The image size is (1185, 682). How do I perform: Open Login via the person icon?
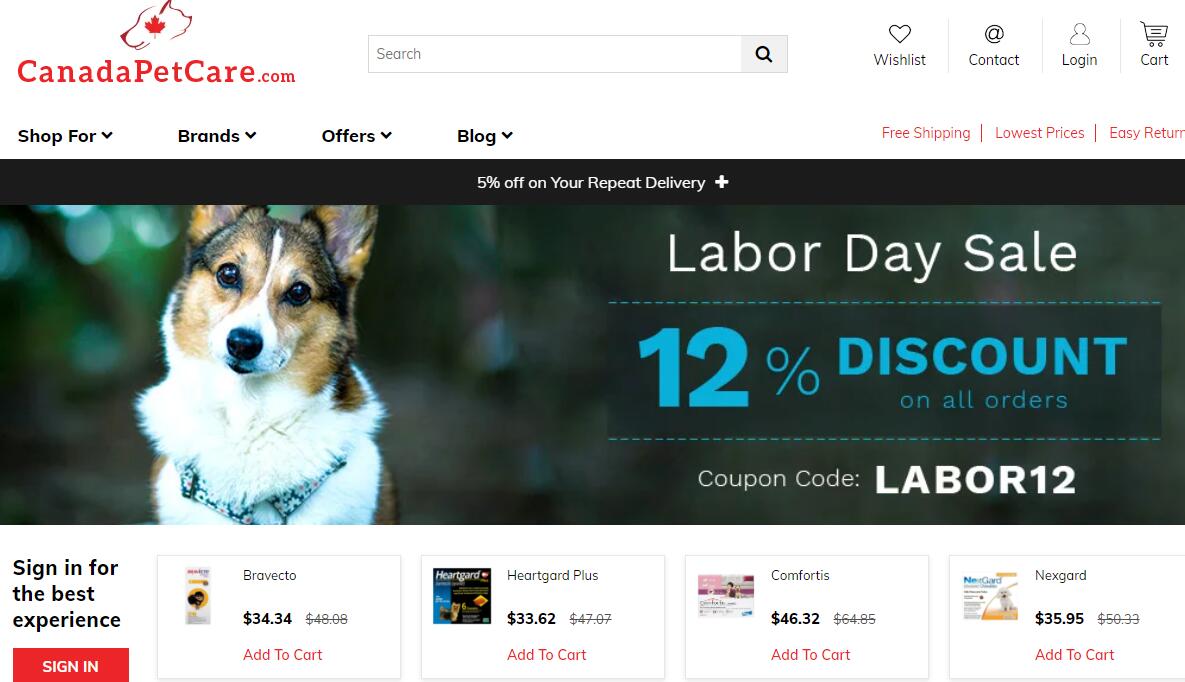[1079, 34]
